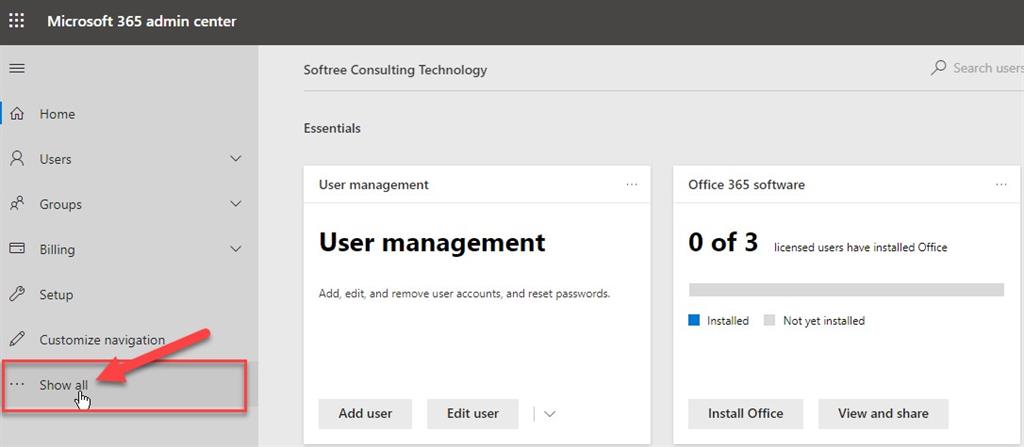Viewport: 1024px width, 447px height.
Task: Open Office 365 software card ellipsis menu
Action: tap(1001, 184)
